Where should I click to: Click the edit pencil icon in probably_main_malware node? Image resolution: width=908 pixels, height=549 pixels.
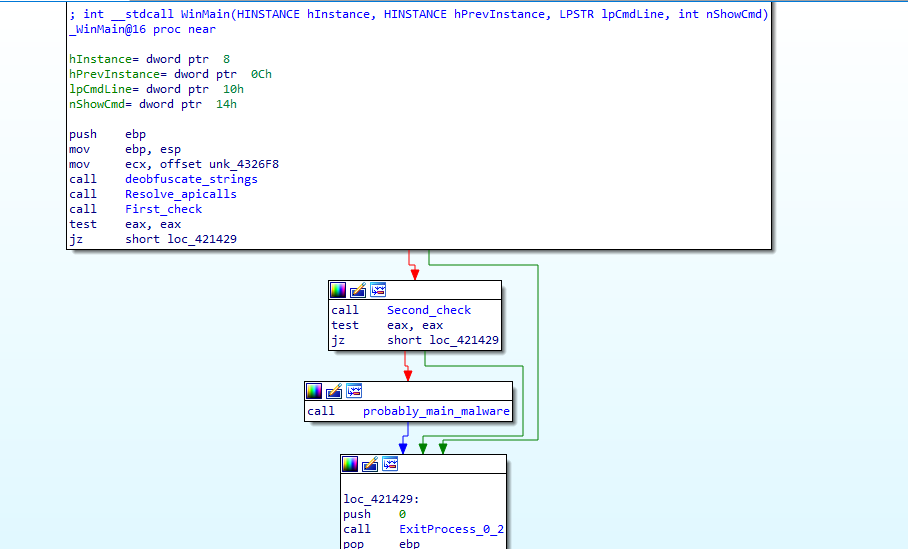click(x=334, y=391)
